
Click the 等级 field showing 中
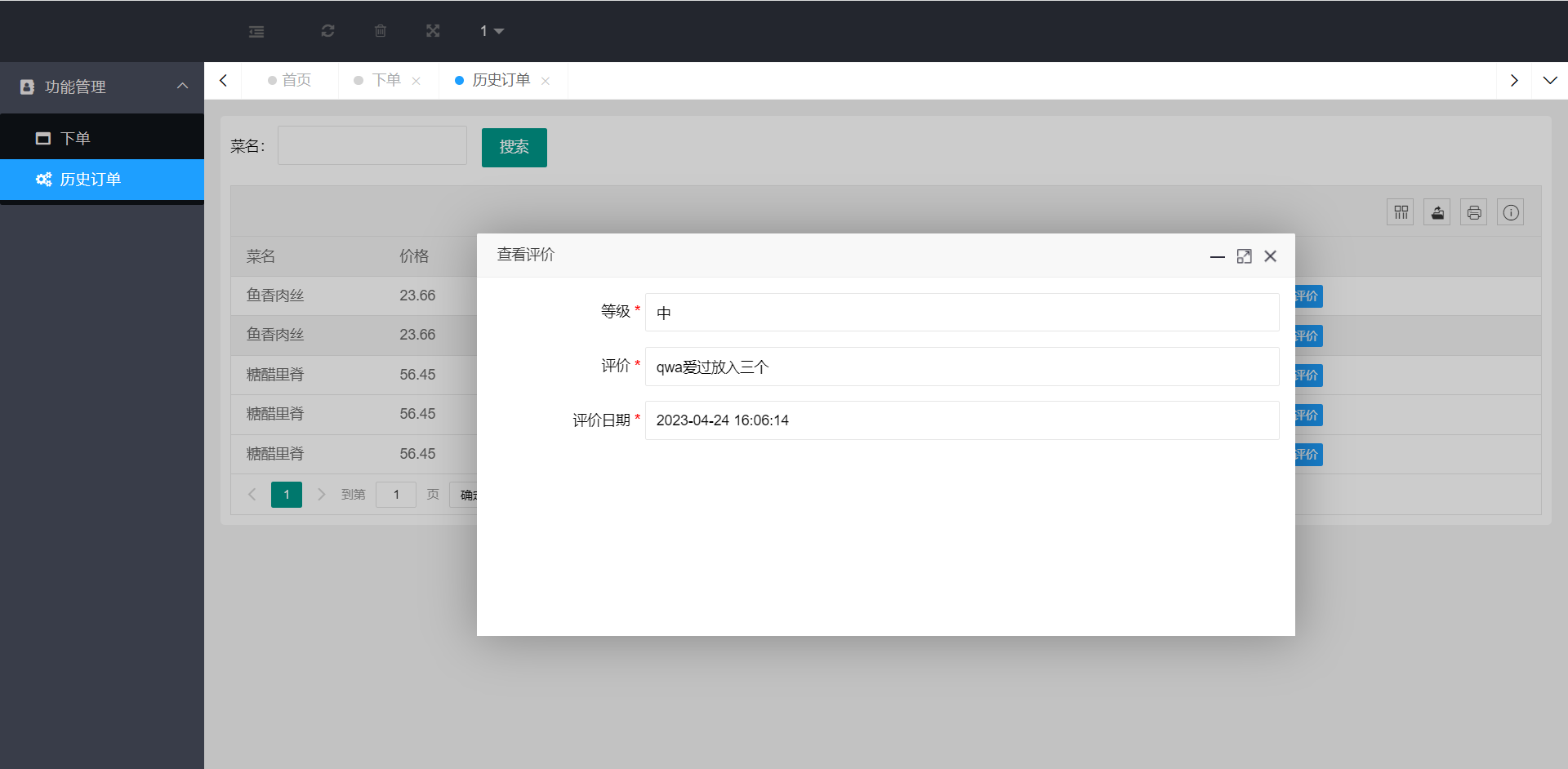click(x=962, y=313)
